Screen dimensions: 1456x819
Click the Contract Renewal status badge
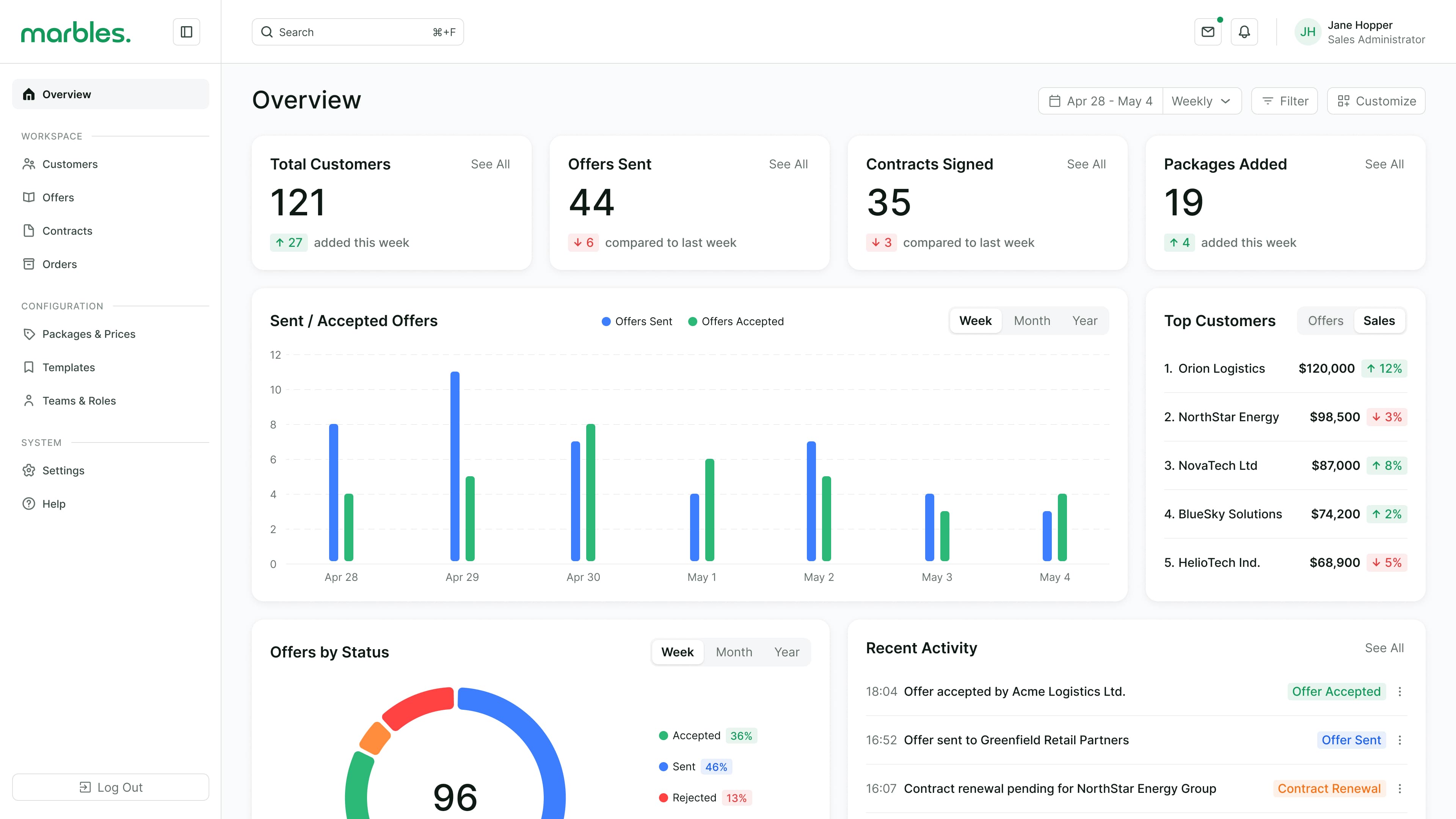pos(1329,789)
